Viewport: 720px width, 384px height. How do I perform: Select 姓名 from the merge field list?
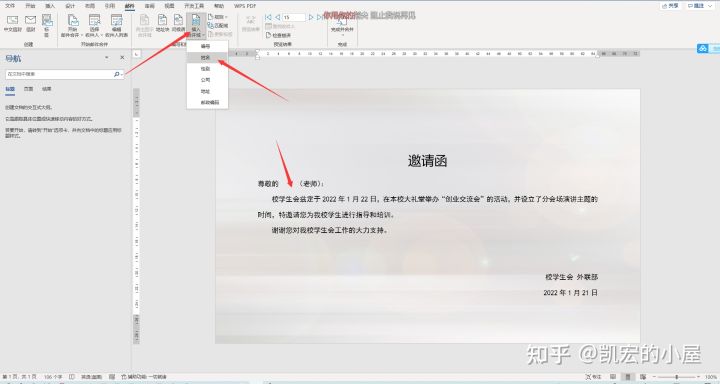(205, 58)
